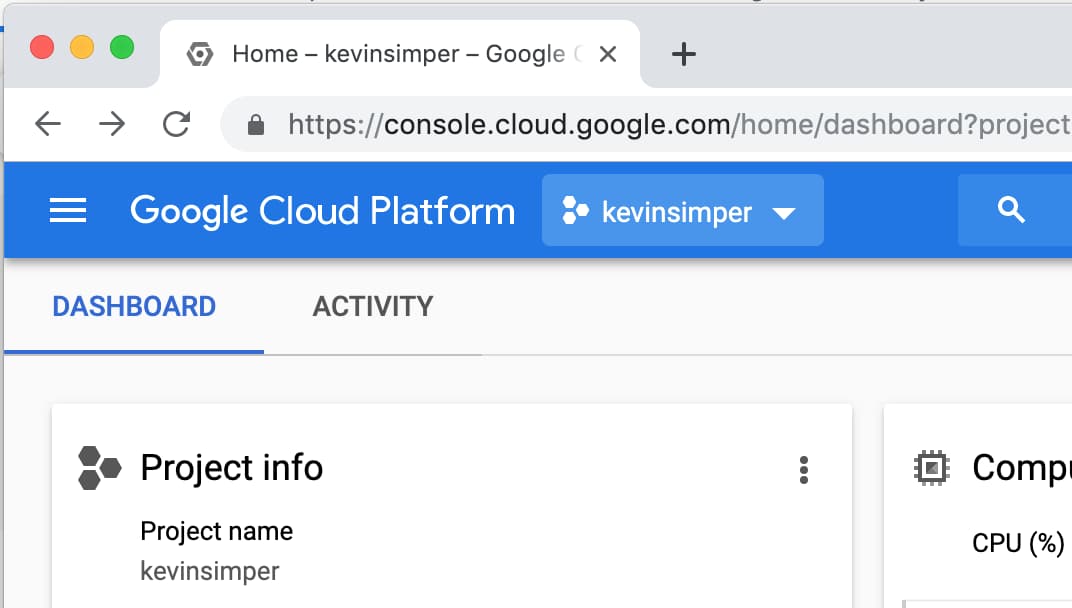This screenshot has width=1072, height=608.
Task: Click the Project info hexagon icon
Action: pos(100,468)
